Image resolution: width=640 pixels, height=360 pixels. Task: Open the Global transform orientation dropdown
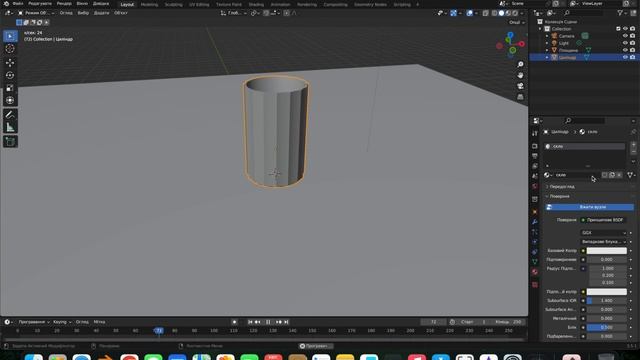click(x=233, y=13)
